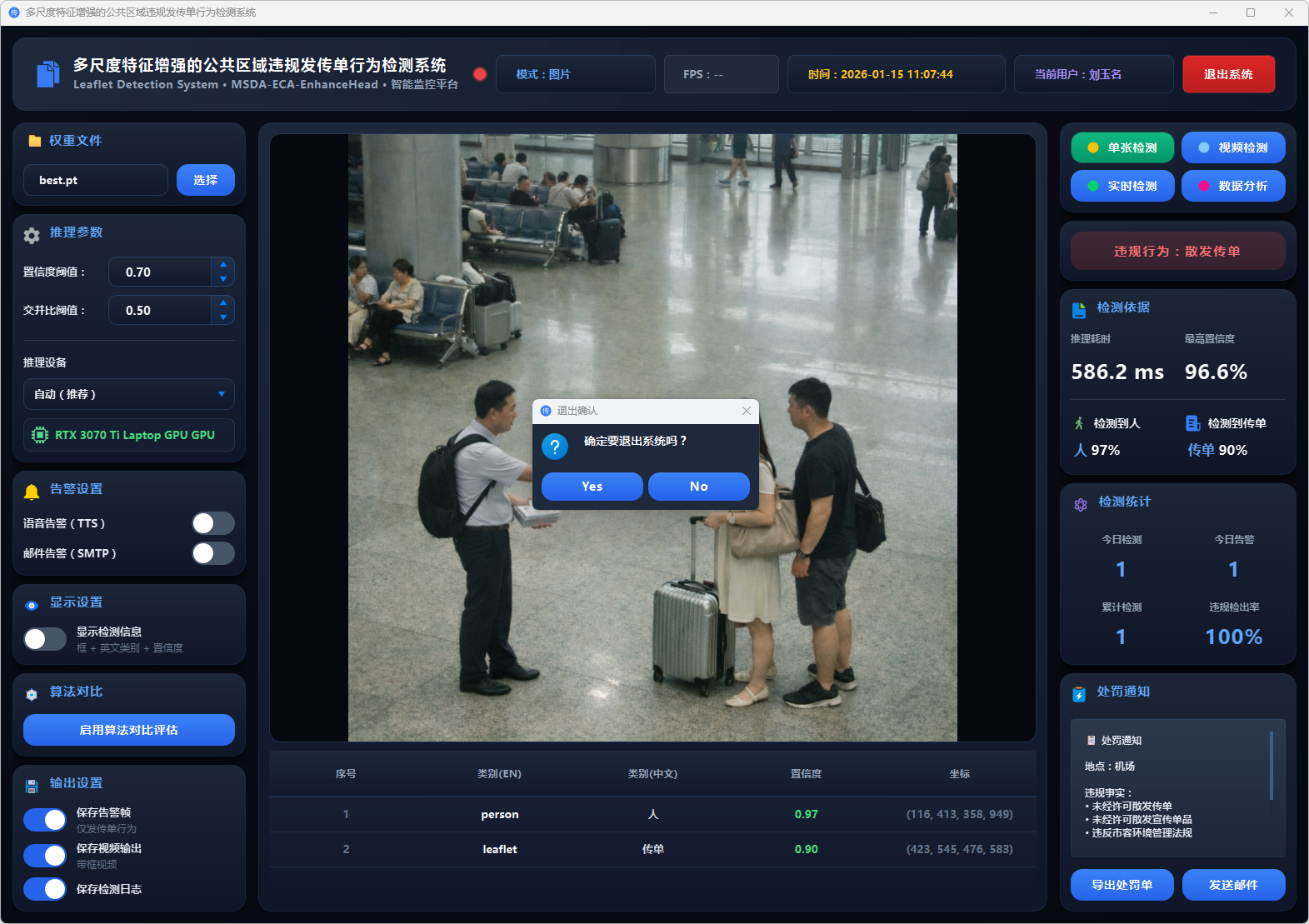Screen dimensions: 1309x924
Task: Increase confidence threshold with up arrow
Action: [x=223, y=264]
